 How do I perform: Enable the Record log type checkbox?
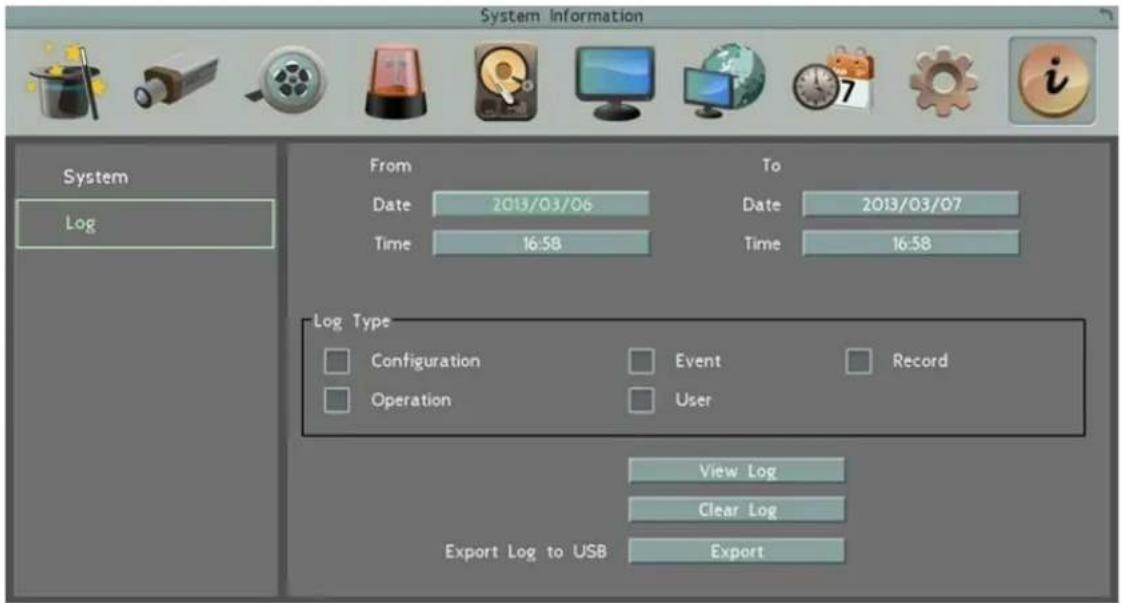(859, 361)
